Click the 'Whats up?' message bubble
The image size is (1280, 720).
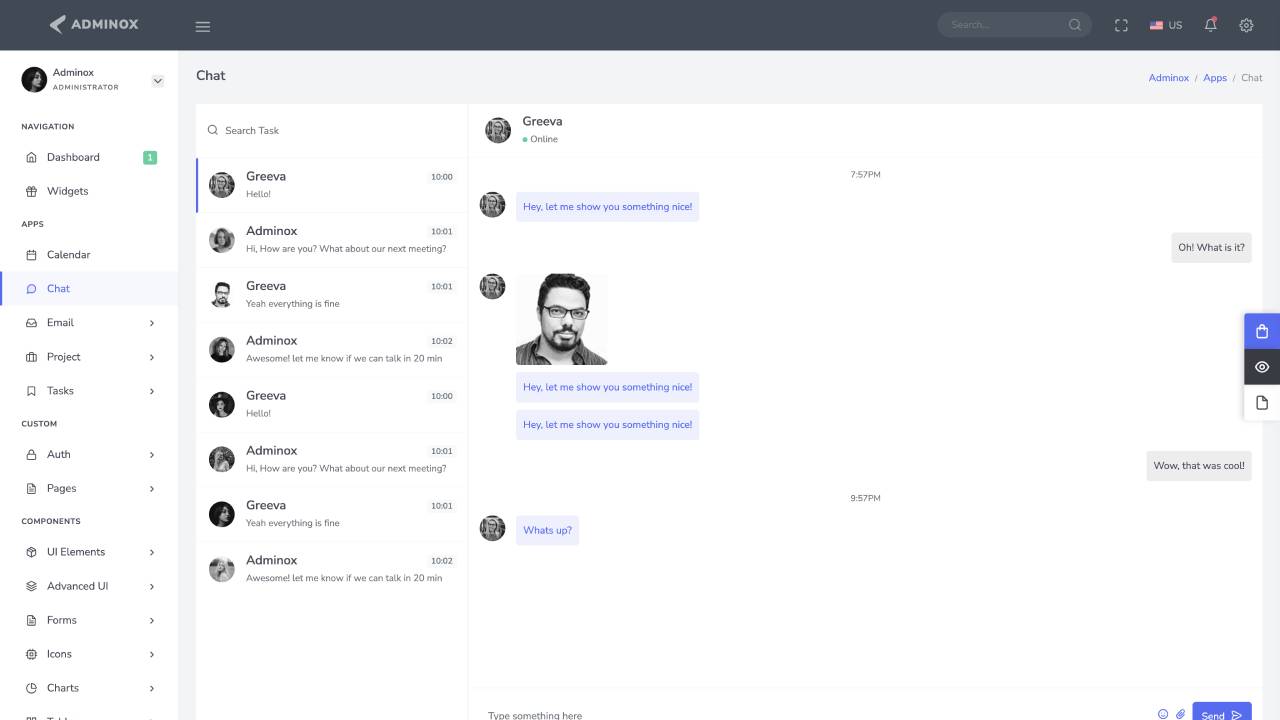pos(547,530)
